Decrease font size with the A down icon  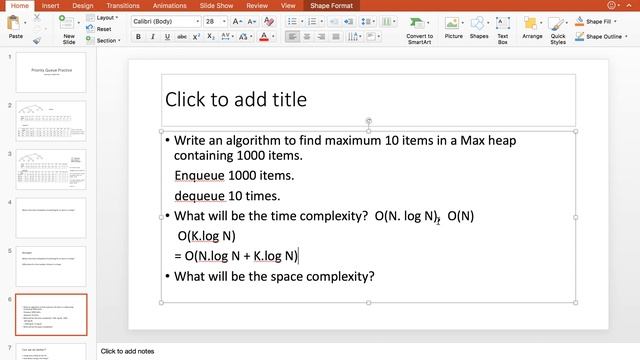(252, 21)
